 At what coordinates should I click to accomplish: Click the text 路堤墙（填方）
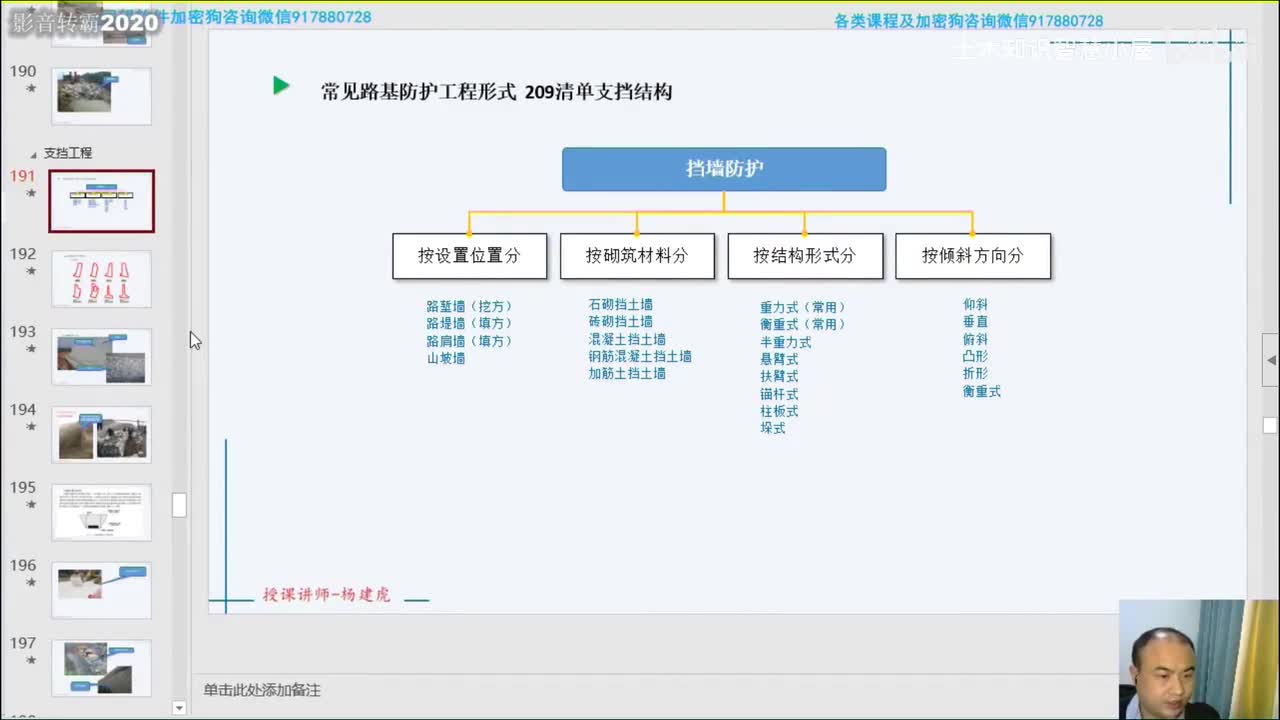[x=469, y=323]
